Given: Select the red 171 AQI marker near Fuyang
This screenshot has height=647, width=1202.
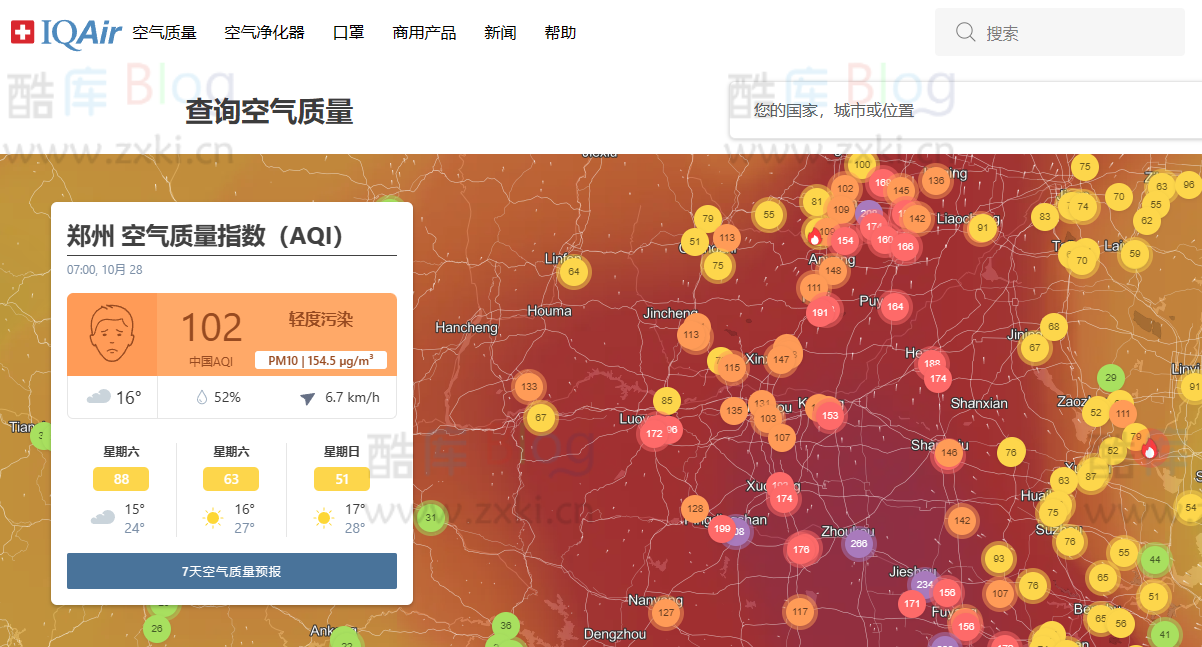Looking at the screenshot, I should click(x=911, y=603).
